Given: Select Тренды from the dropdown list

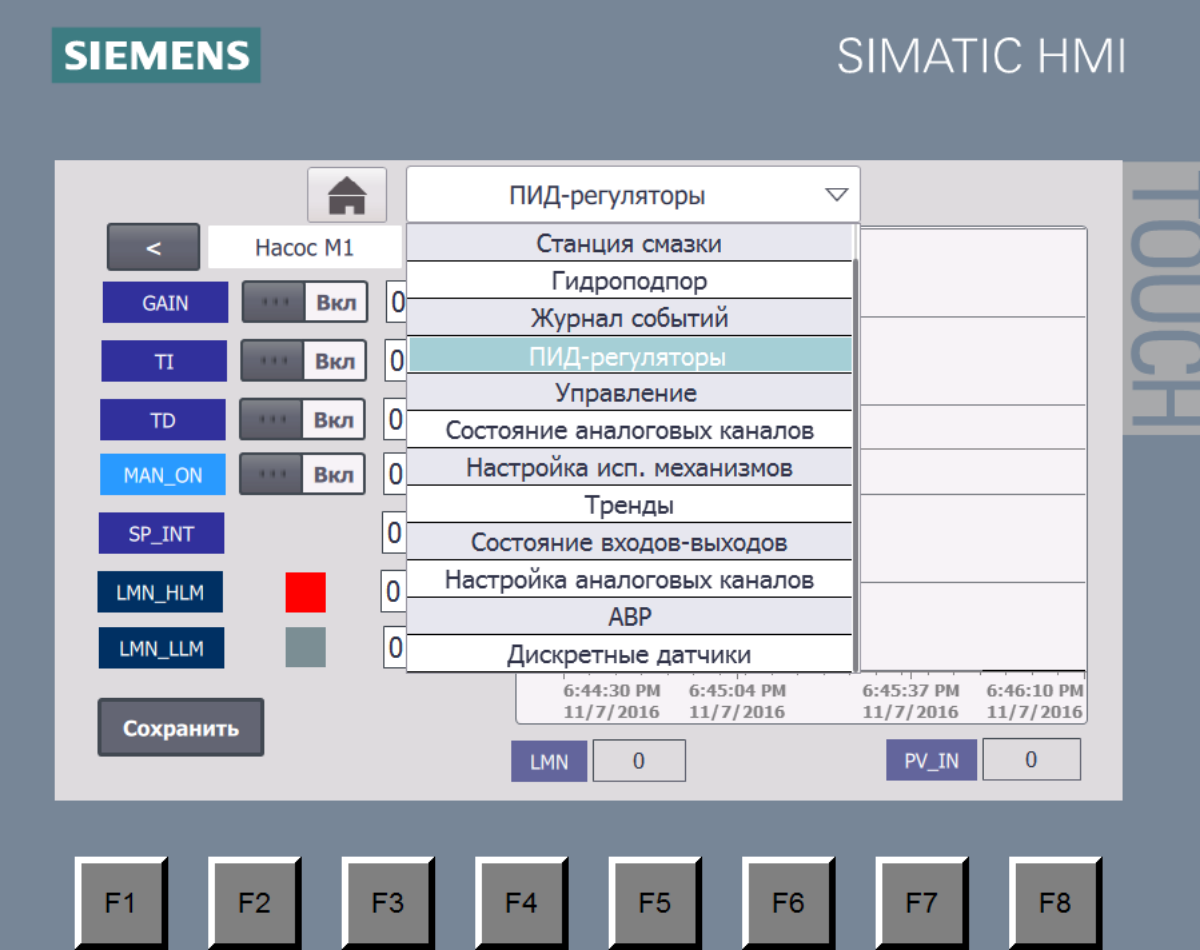Looking at the screenshot, I should click(629, 505).
